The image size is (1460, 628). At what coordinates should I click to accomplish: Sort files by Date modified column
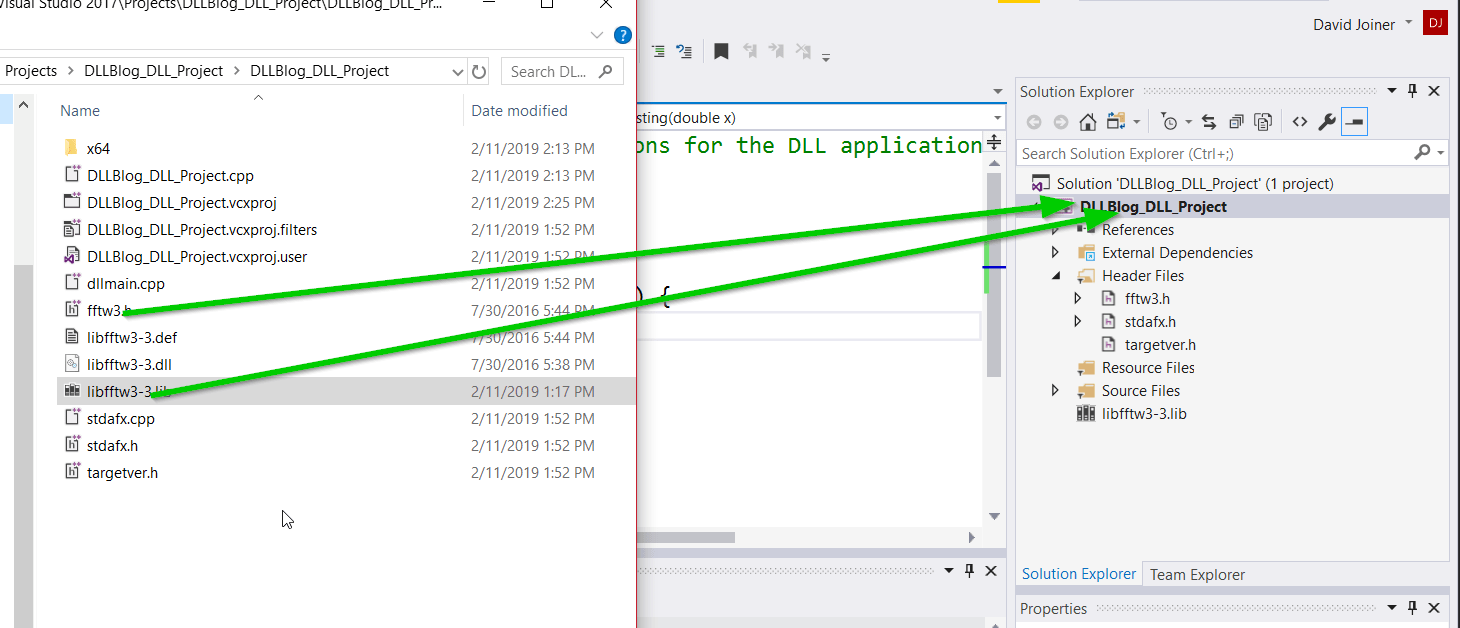point(520,111)
